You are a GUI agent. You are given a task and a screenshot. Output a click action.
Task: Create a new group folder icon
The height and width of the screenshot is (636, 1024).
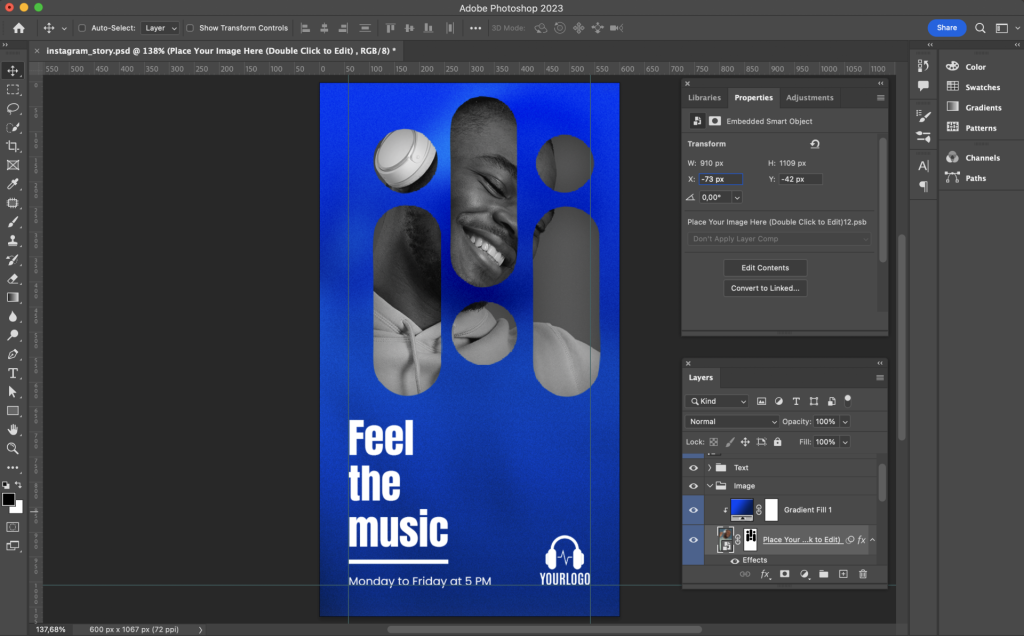pyautogui.click(x=823, y=574)
